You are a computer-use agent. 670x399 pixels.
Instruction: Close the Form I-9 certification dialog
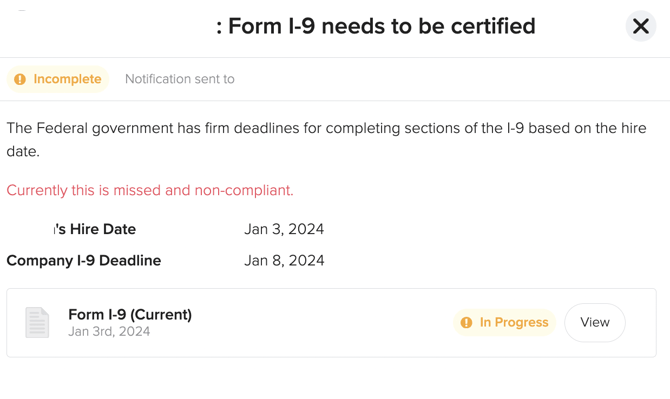pos(641,26)
